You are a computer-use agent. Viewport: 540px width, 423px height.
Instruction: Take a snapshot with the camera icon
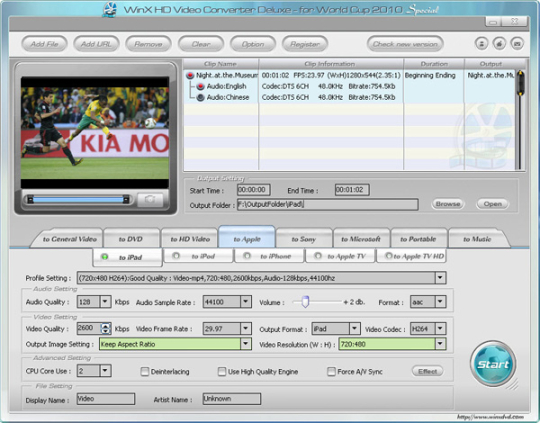point(150,199)
